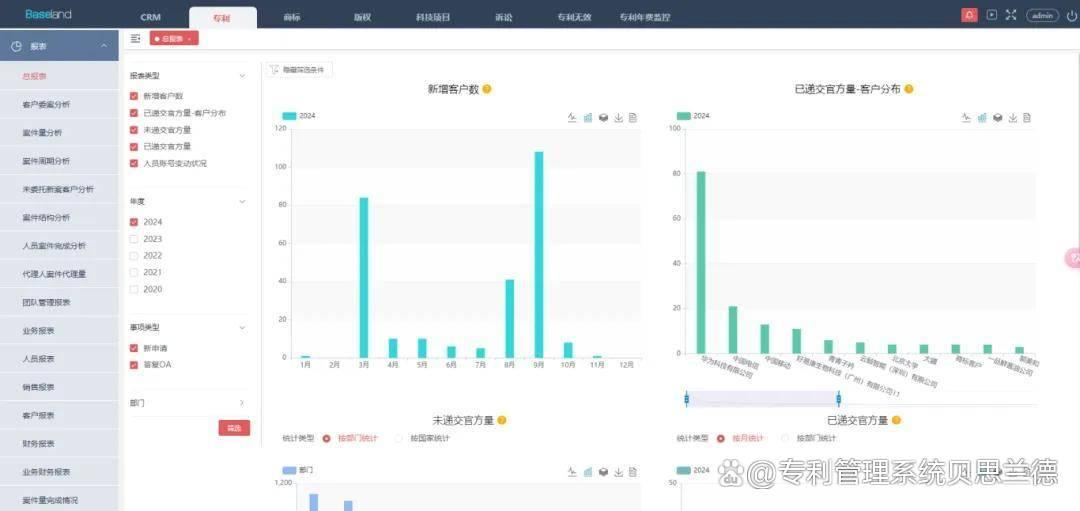Open the red notification bell

(969, 15)
